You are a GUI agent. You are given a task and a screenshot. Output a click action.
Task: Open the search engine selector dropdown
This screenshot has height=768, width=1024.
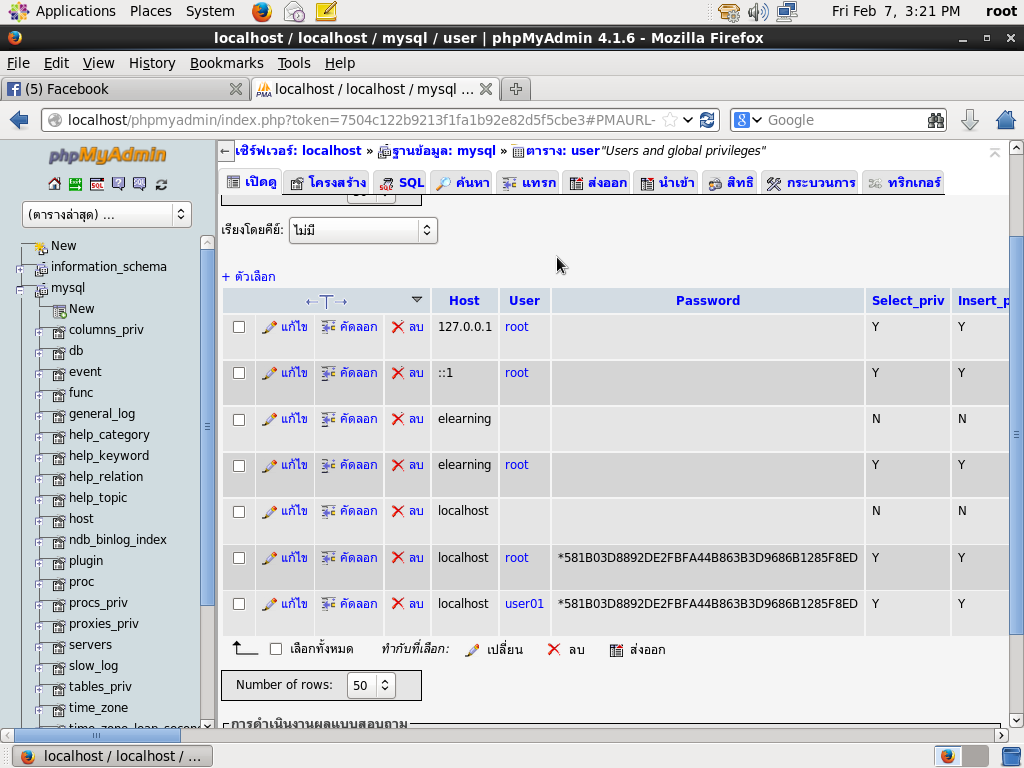[x=747, y=120]
